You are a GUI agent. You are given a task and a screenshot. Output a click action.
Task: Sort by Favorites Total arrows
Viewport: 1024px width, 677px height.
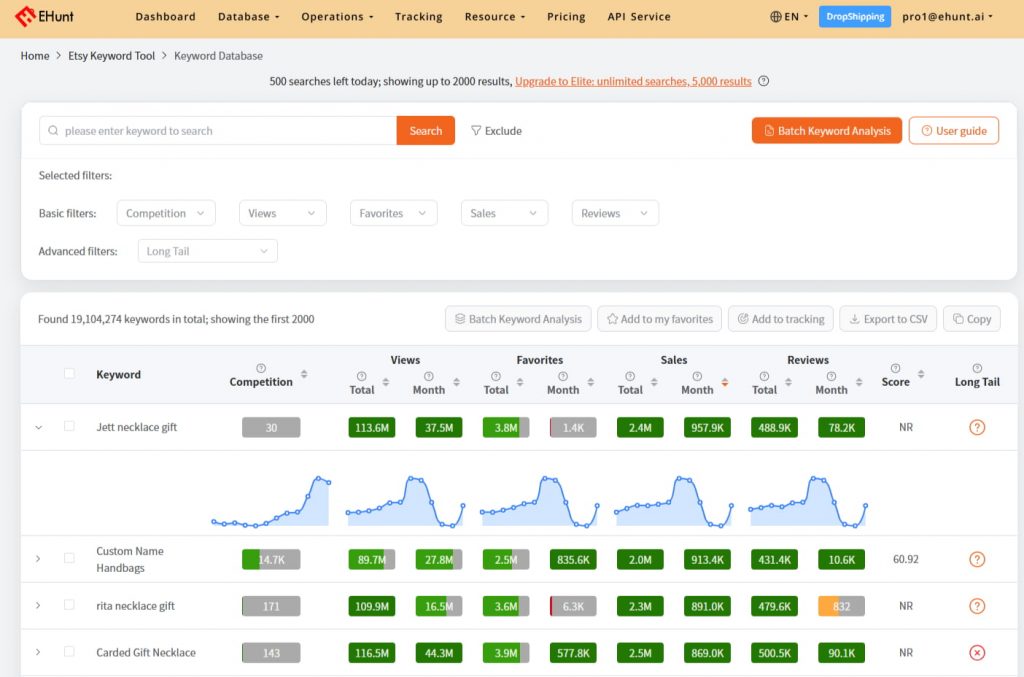pos(520,382)
